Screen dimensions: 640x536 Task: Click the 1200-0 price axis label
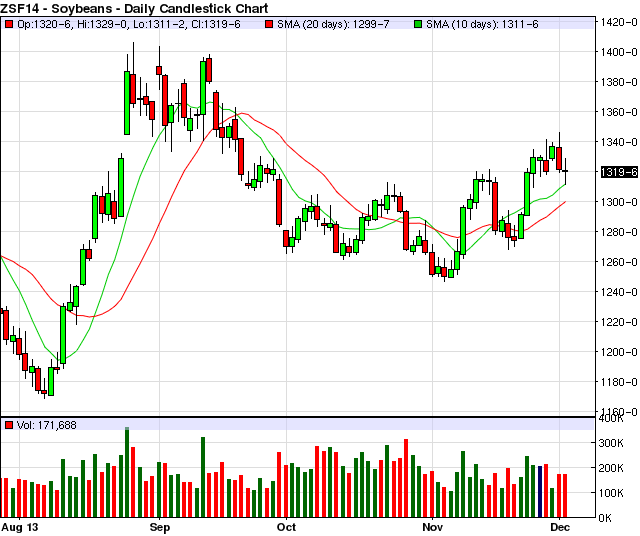click(619, 352)
